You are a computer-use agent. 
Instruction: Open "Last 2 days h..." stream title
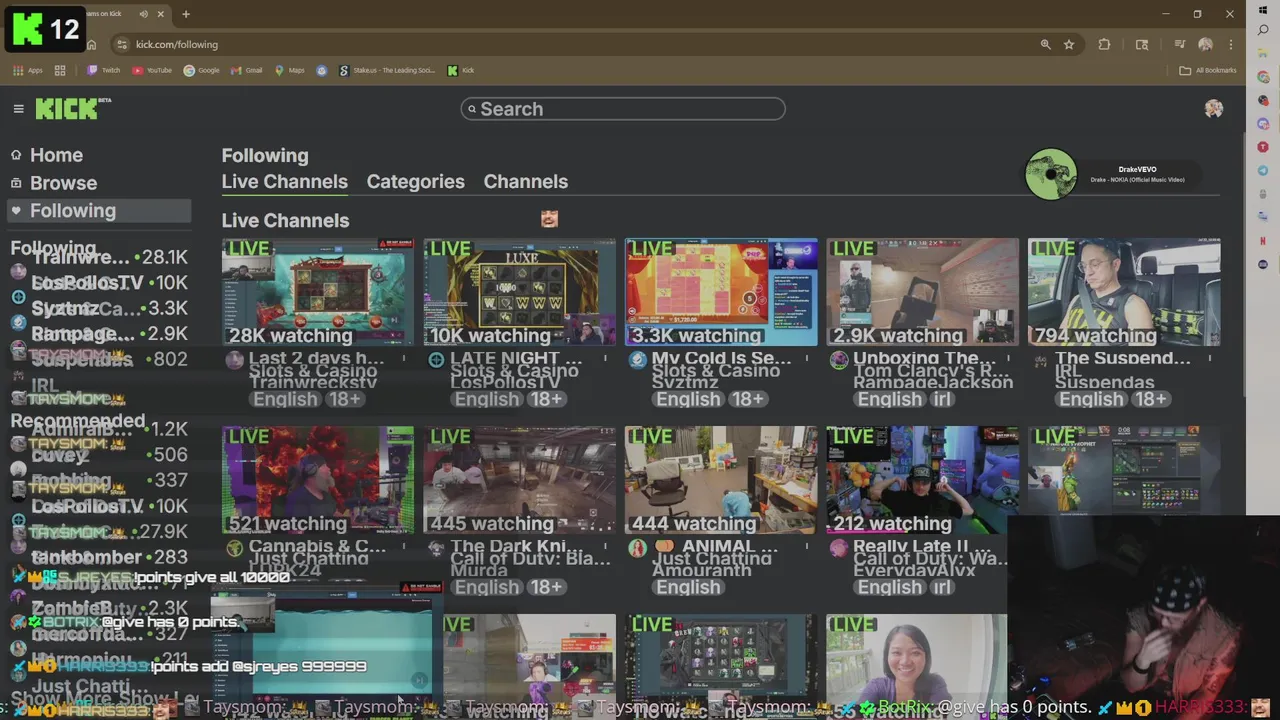coord(316,358)
